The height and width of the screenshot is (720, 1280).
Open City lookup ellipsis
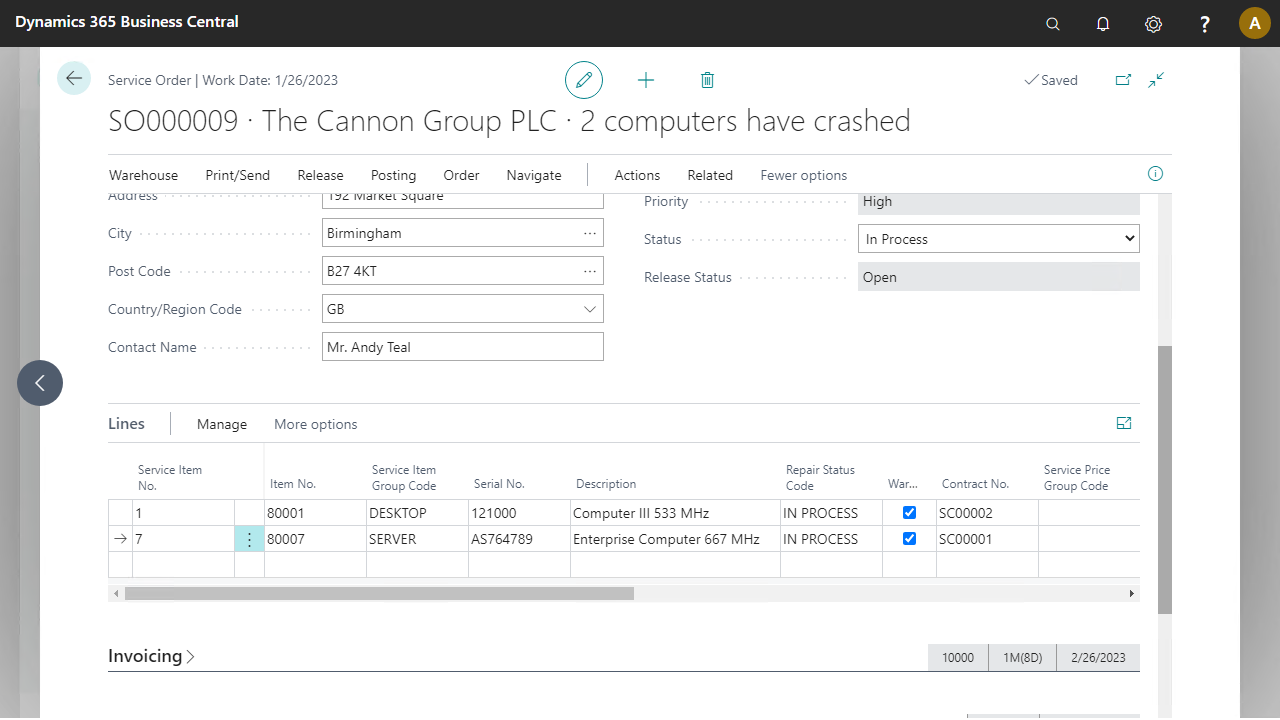point(590,233)
